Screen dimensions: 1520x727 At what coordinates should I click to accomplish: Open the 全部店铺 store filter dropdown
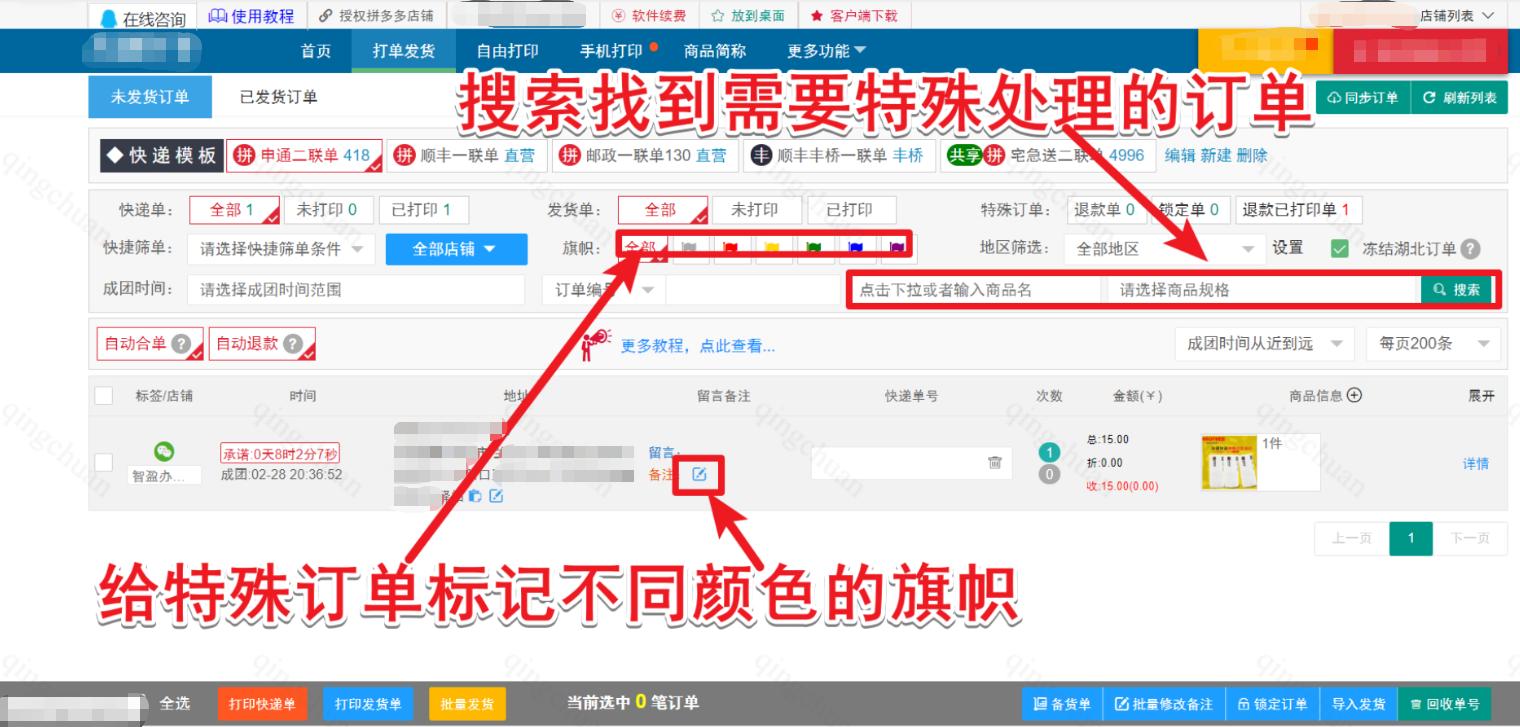click(455, 249)
